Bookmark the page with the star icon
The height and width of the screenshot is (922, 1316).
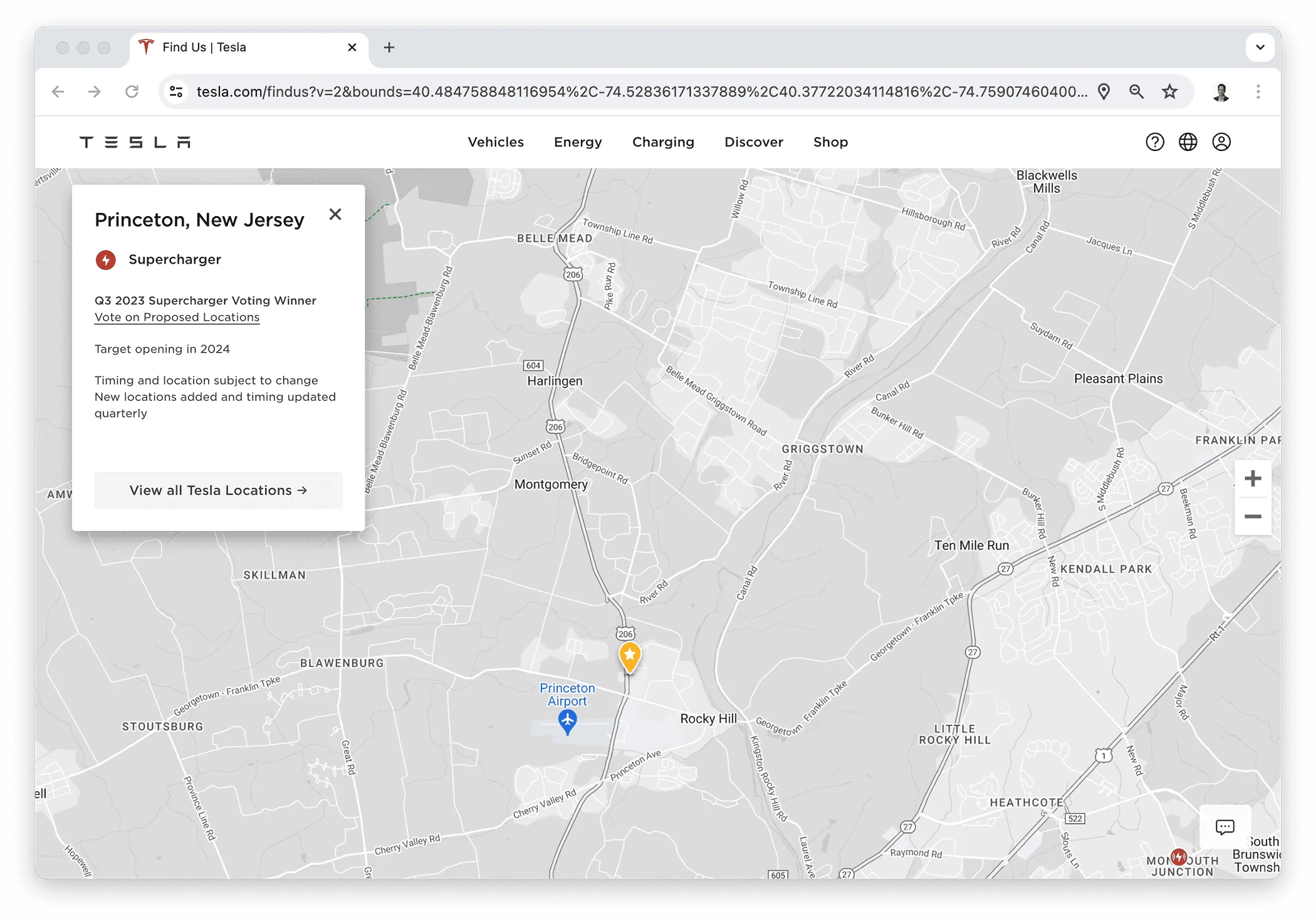pyautogui.click(x=1169, y=91)
